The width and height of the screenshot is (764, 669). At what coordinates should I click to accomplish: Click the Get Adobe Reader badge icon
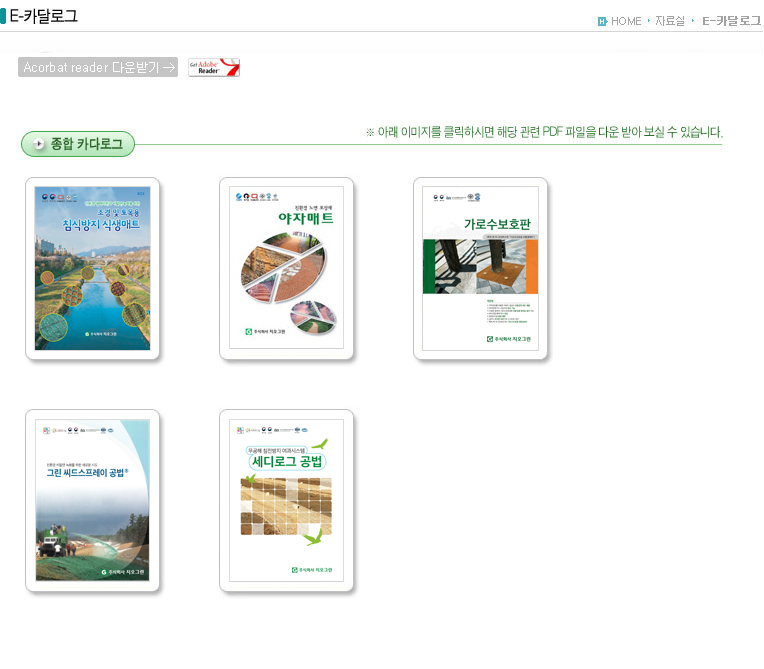214,67
